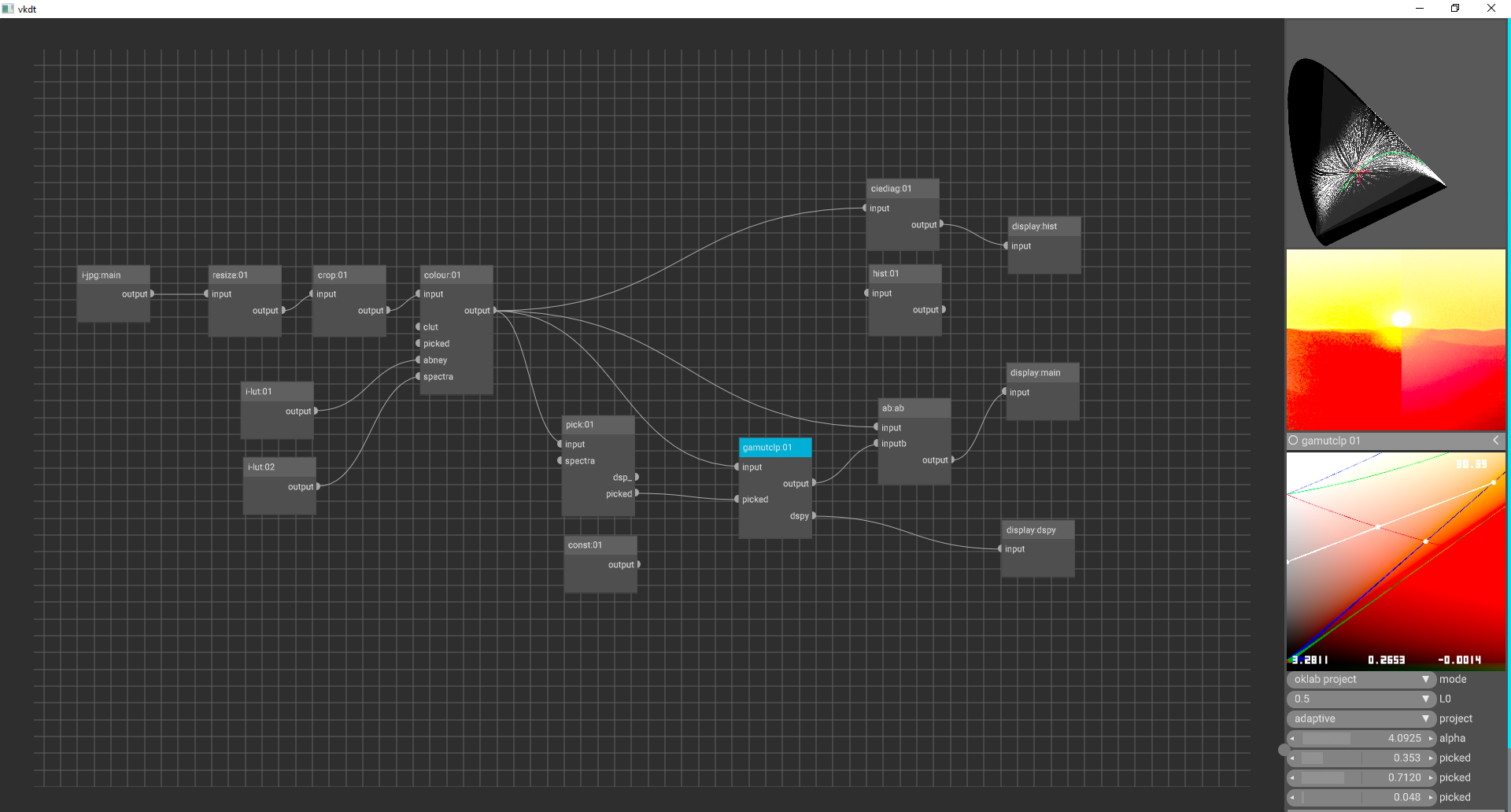Click the output connector of i-jpg:main
The width and height of the screenshot is (1511, 812).
(x=153, y=293)
